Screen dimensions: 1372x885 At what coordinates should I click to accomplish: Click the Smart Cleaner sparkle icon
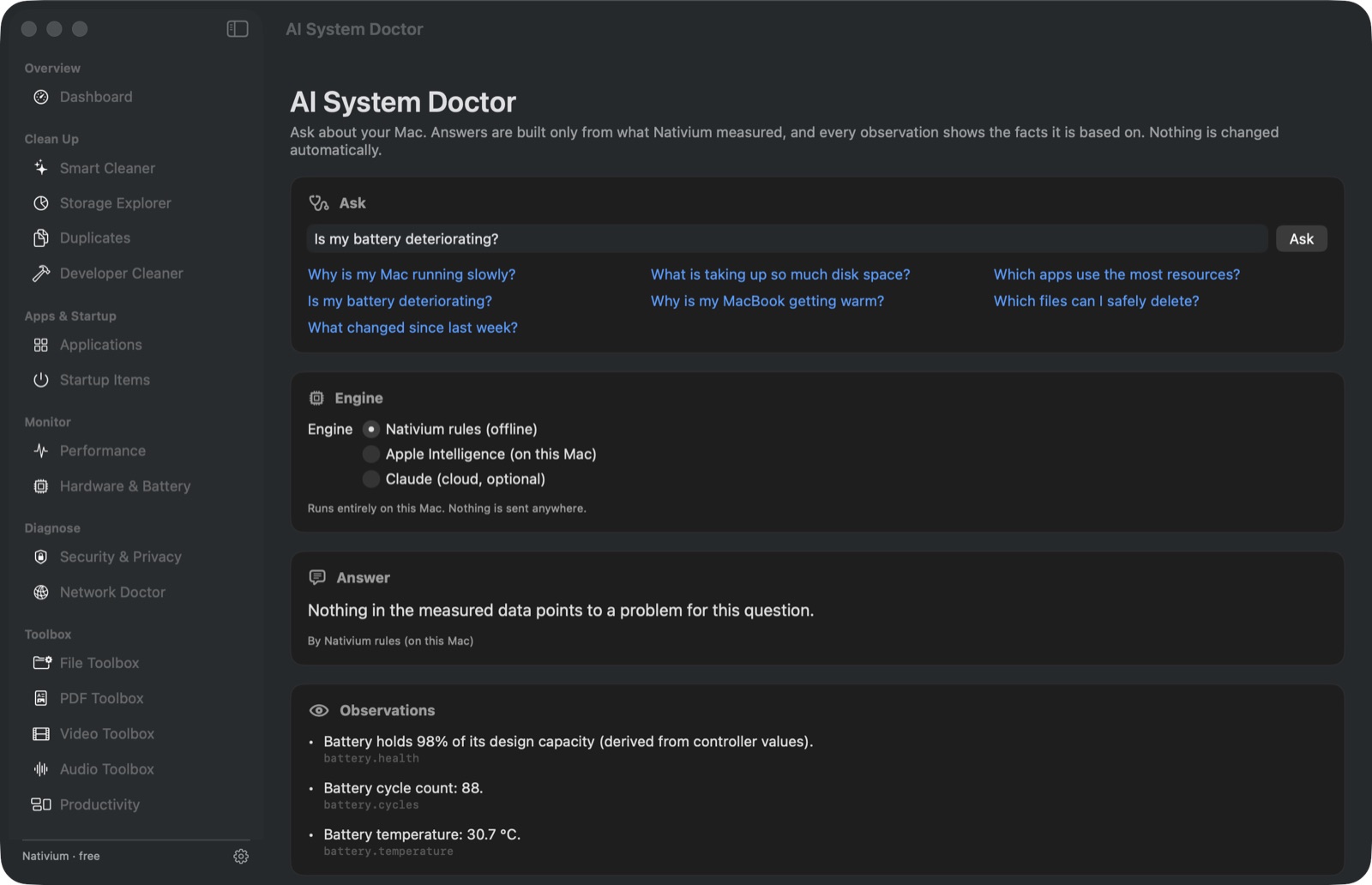pyautogui.click(x=41, y=168)
